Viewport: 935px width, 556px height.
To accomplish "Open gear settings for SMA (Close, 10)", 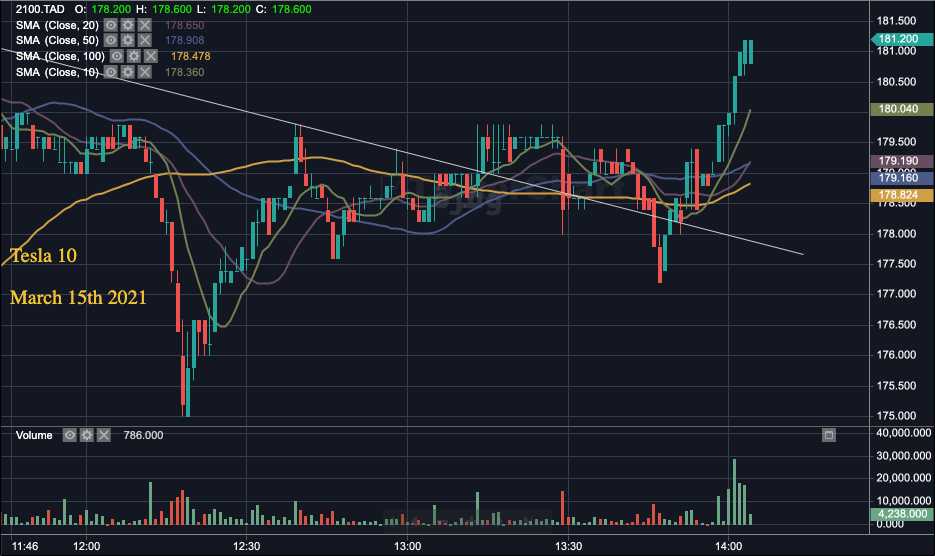I will click(128, 72).
